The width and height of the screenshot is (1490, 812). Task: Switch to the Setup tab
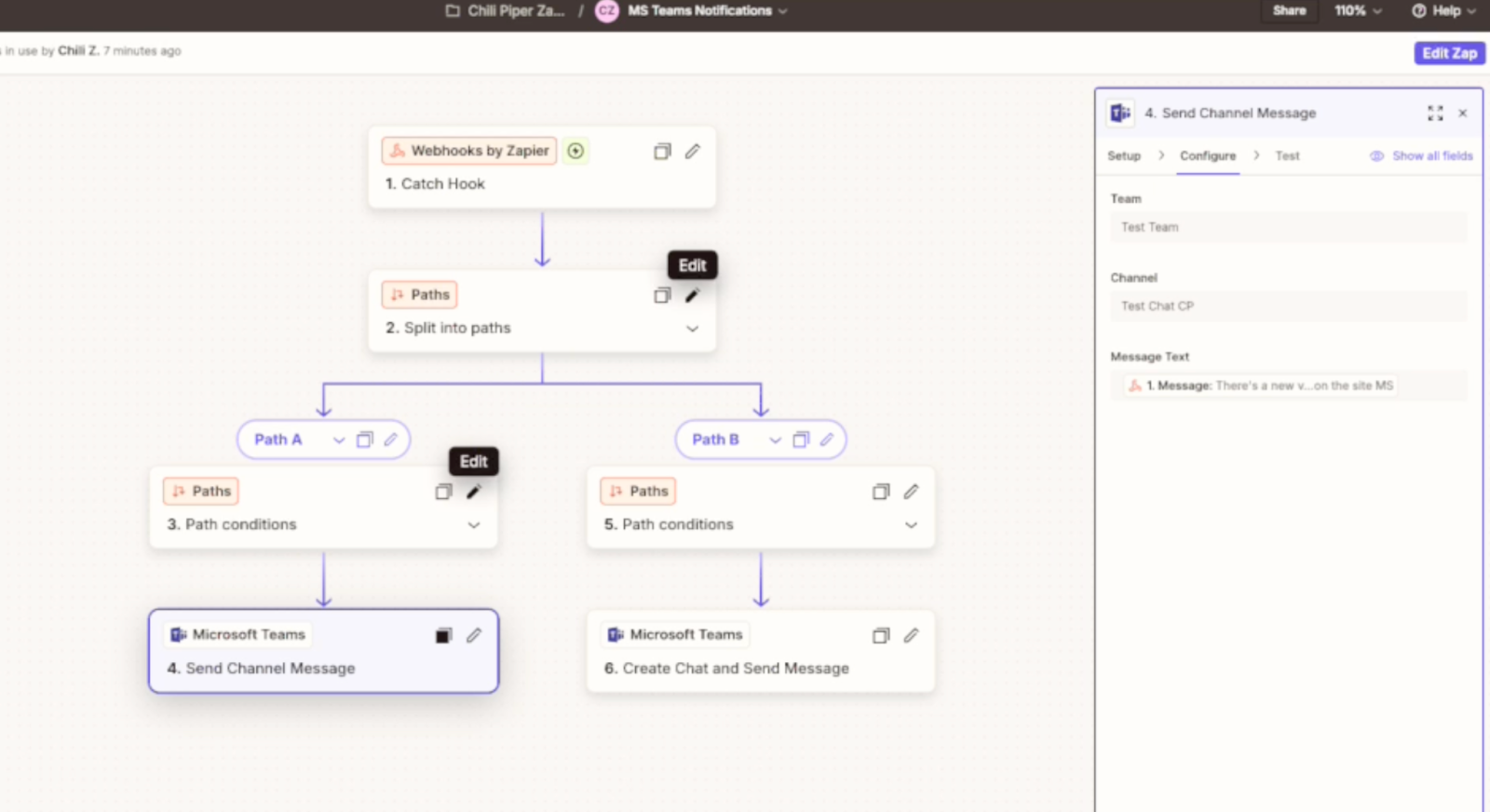click(x=1123, y=156)
